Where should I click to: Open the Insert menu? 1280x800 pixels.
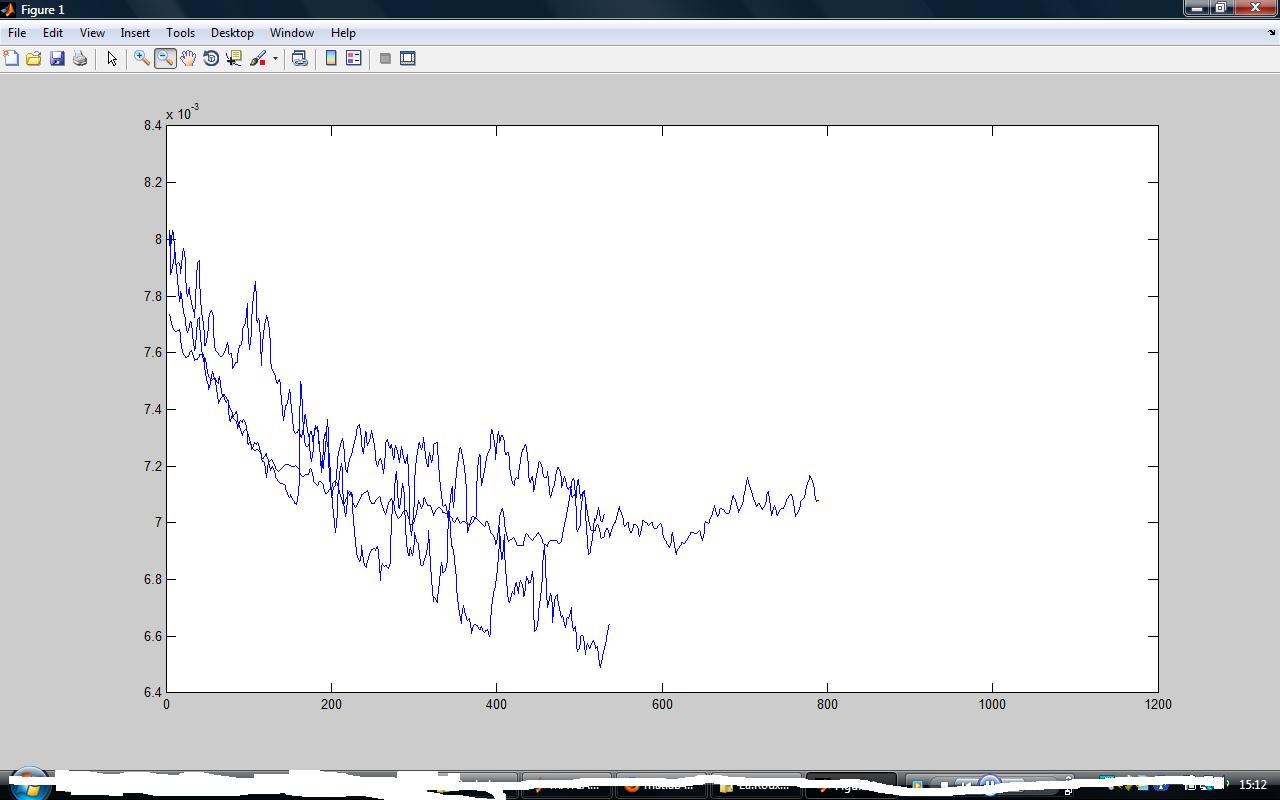point(135,33)
